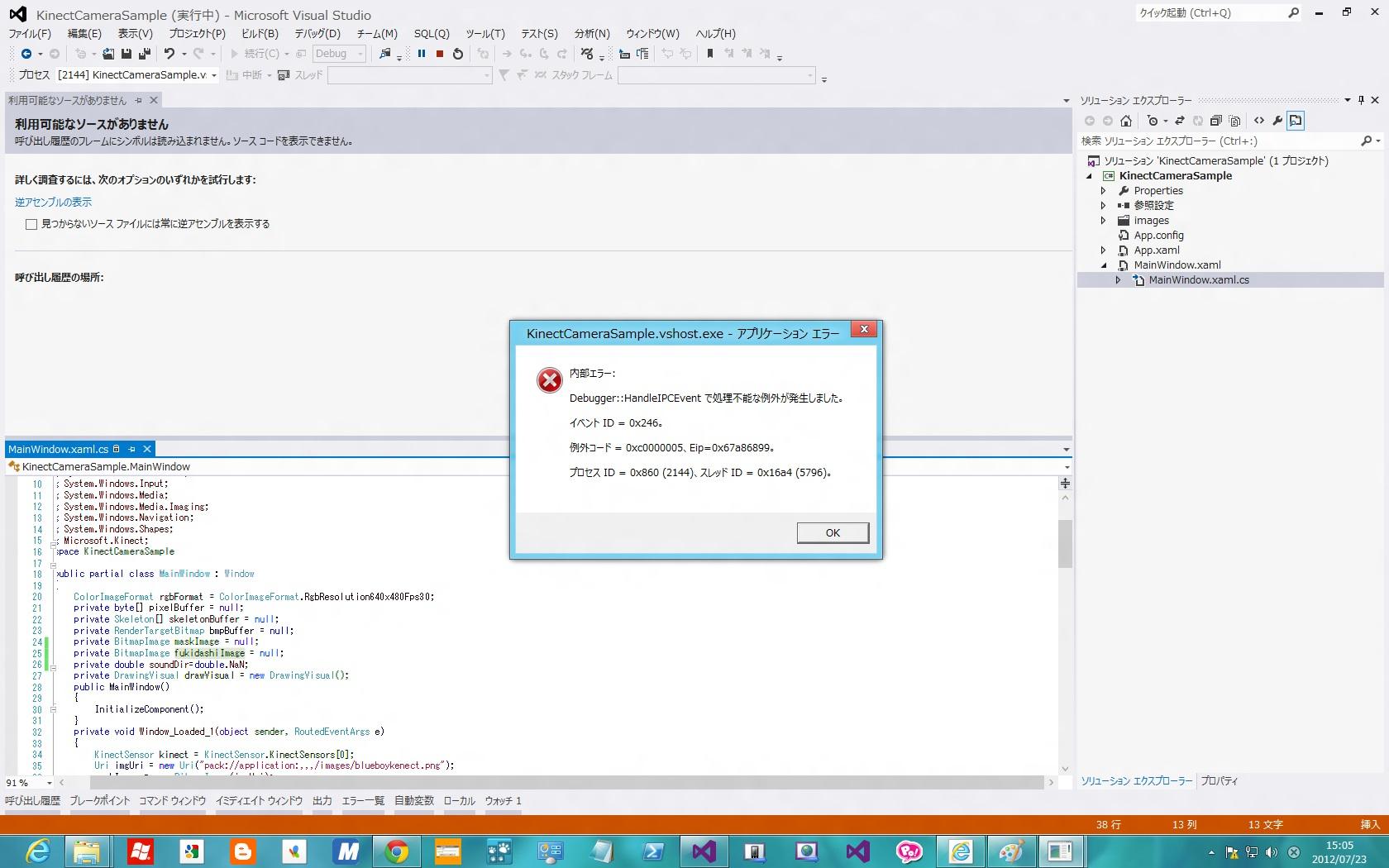Collapse the MainWindow.xaml tree node
Viewport: 1389px width, 868px height.
point(1103,265)
